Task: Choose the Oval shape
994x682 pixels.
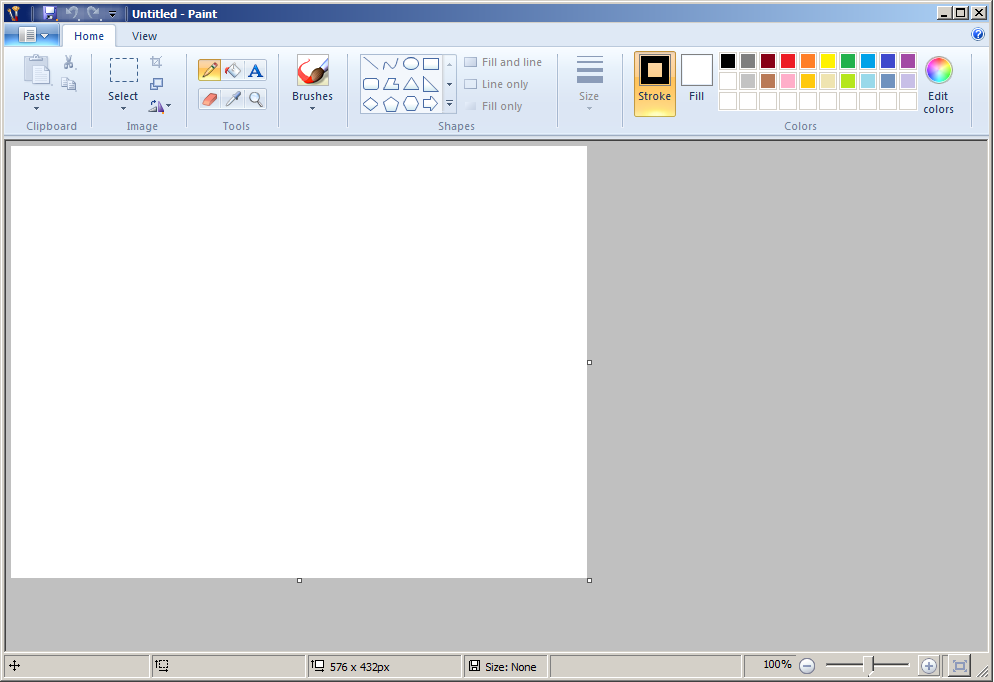Action: point(411,64)
